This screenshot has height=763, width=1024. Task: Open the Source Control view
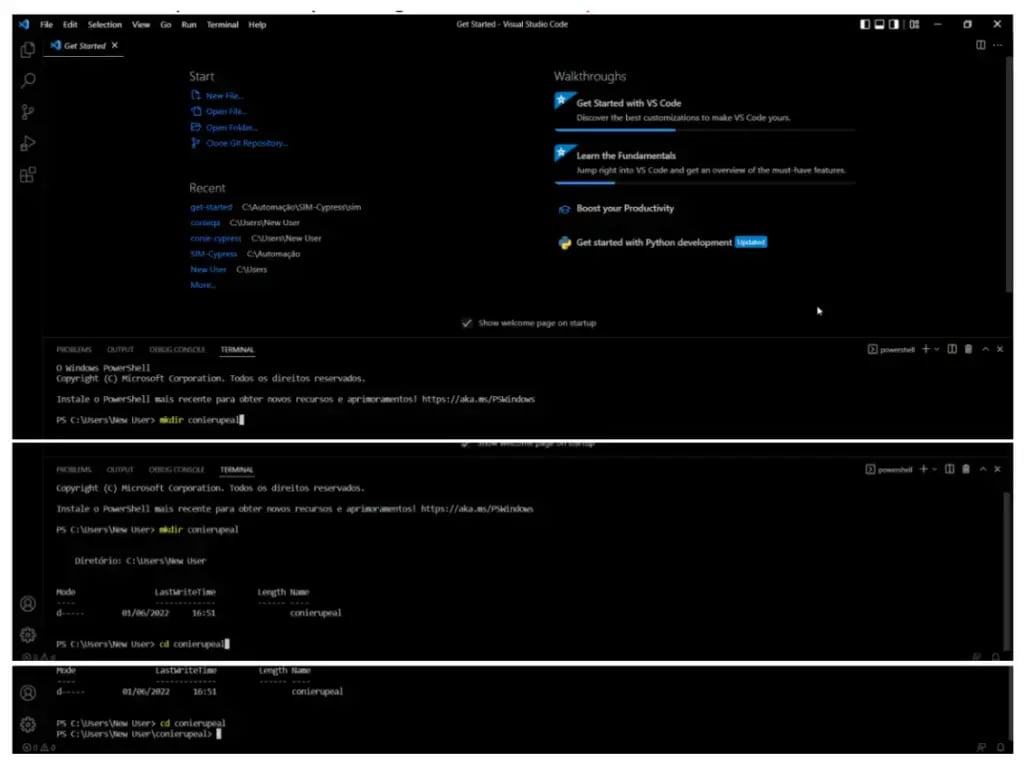(x=28, y=112)
